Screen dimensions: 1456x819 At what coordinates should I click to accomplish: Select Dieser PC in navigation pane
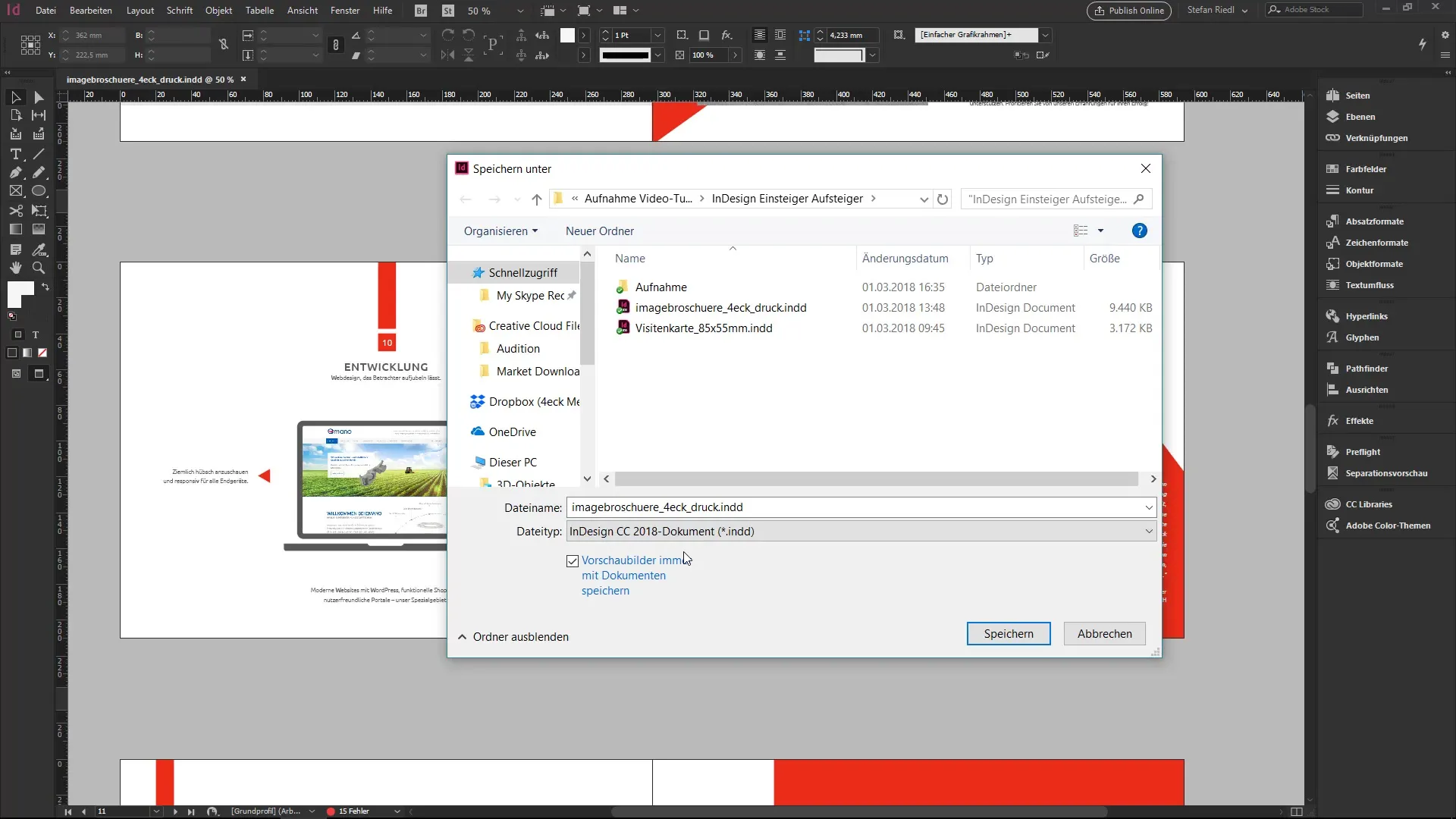click(513, 463)
